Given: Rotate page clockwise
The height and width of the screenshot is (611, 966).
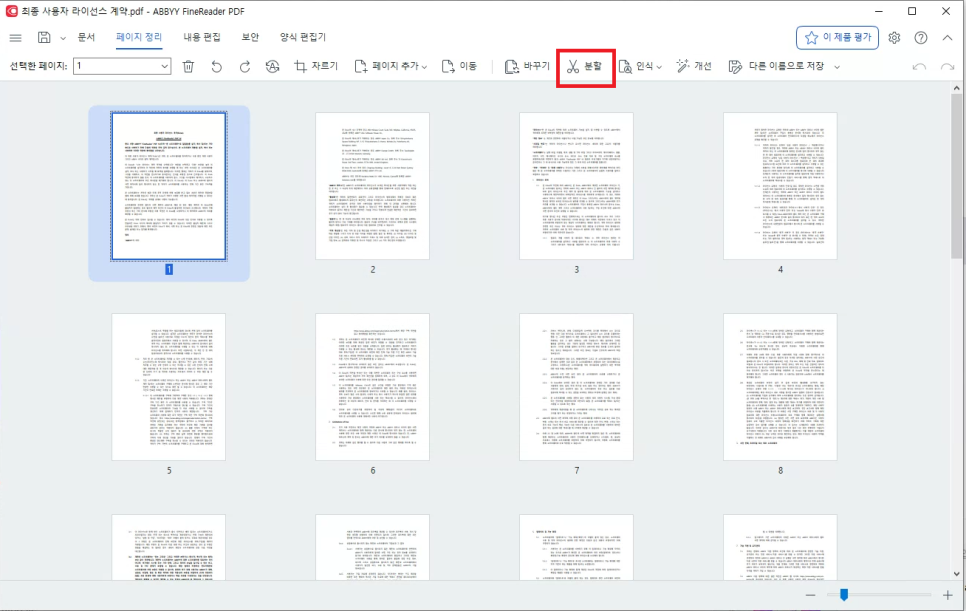Looking at the screenshot, I should pos(245,67).
